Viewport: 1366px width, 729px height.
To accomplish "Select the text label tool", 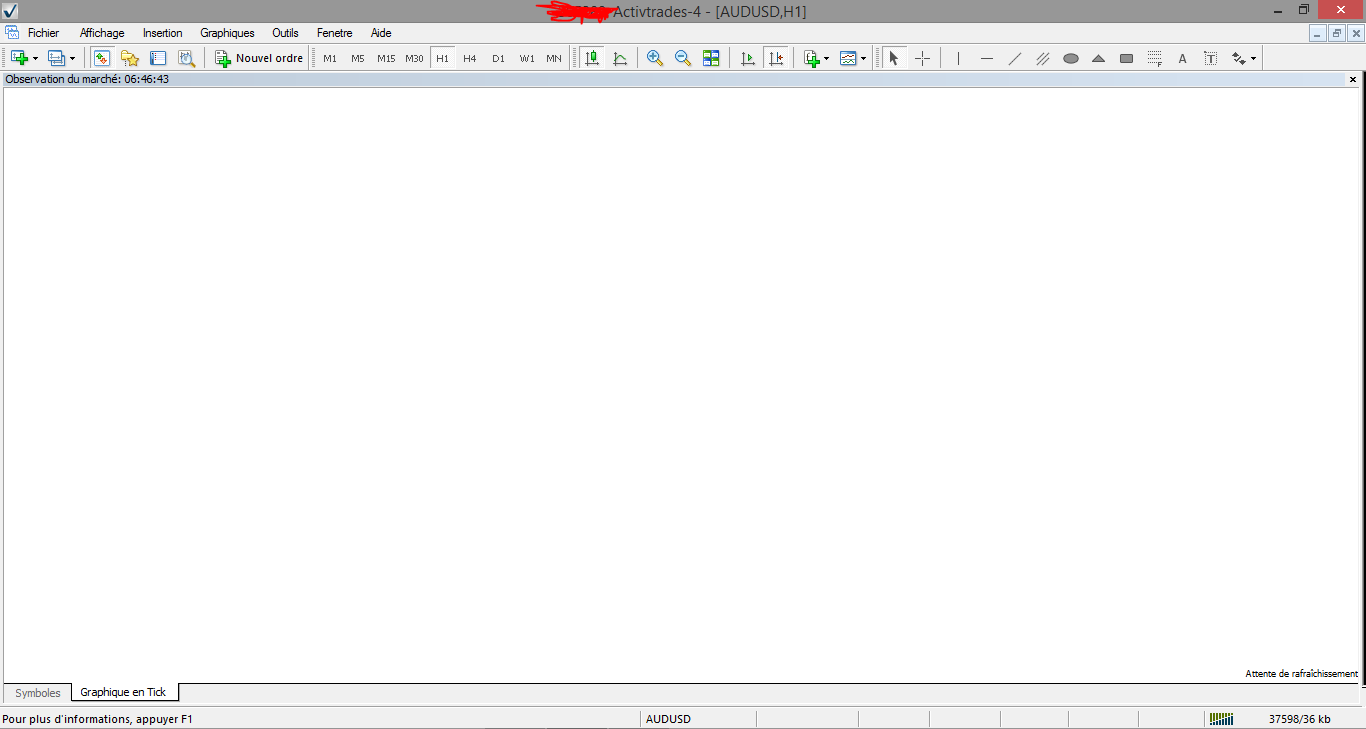I will coord(1210,58).
